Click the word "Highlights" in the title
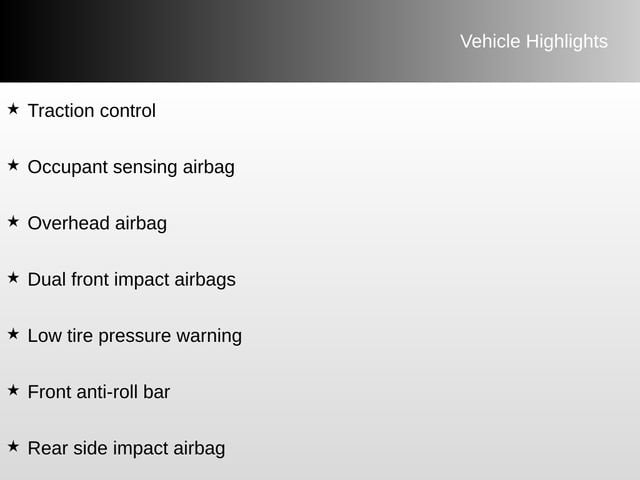Image resolution: width=640 pixels, height=480 pixels. pos(566,41)
